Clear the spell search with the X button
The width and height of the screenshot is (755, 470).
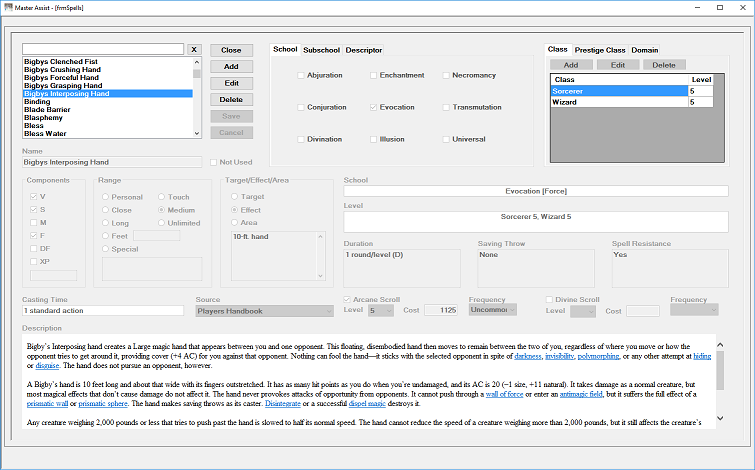(x=194, y=50)
